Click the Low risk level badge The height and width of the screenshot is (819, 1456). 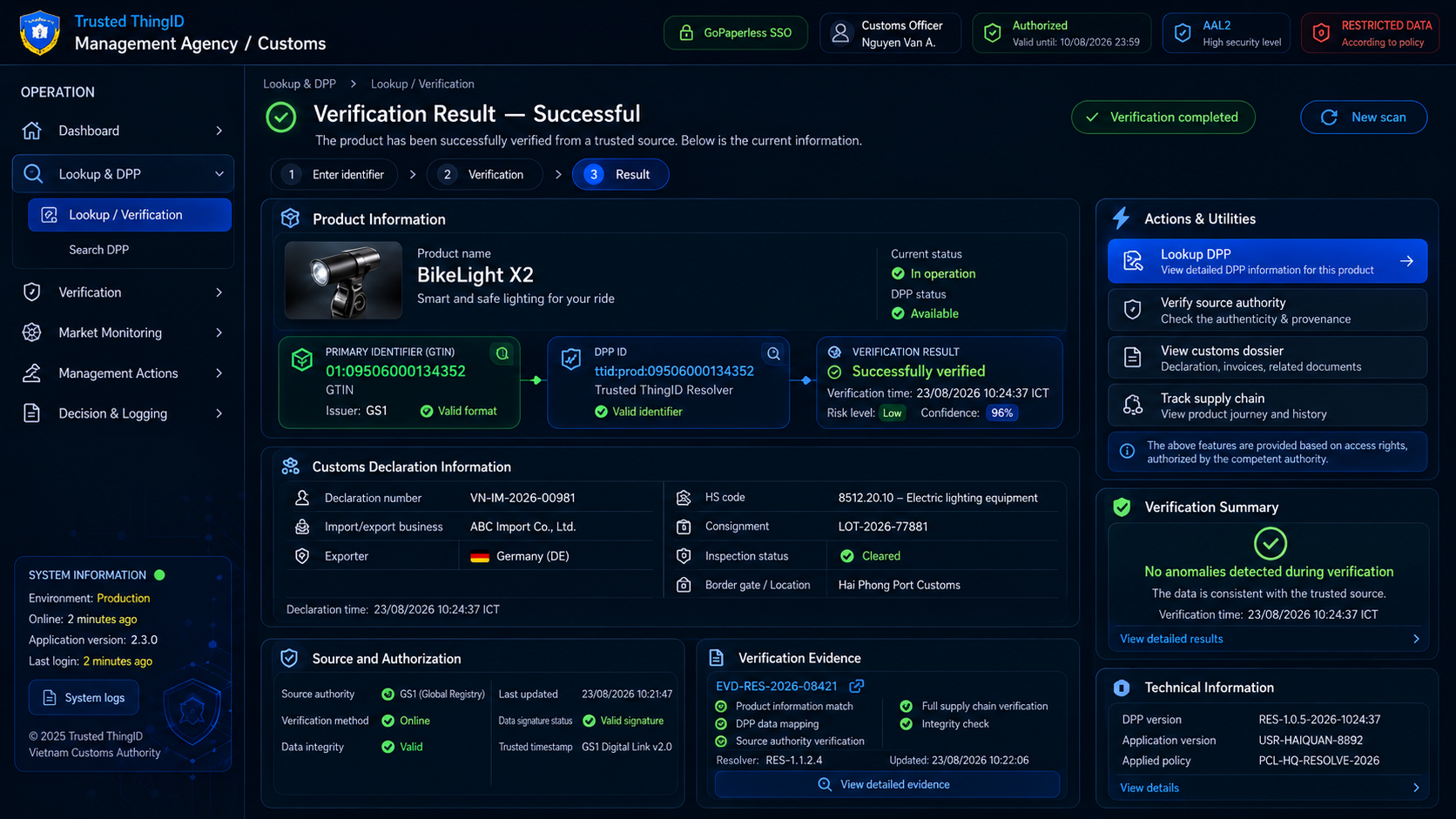893,413
